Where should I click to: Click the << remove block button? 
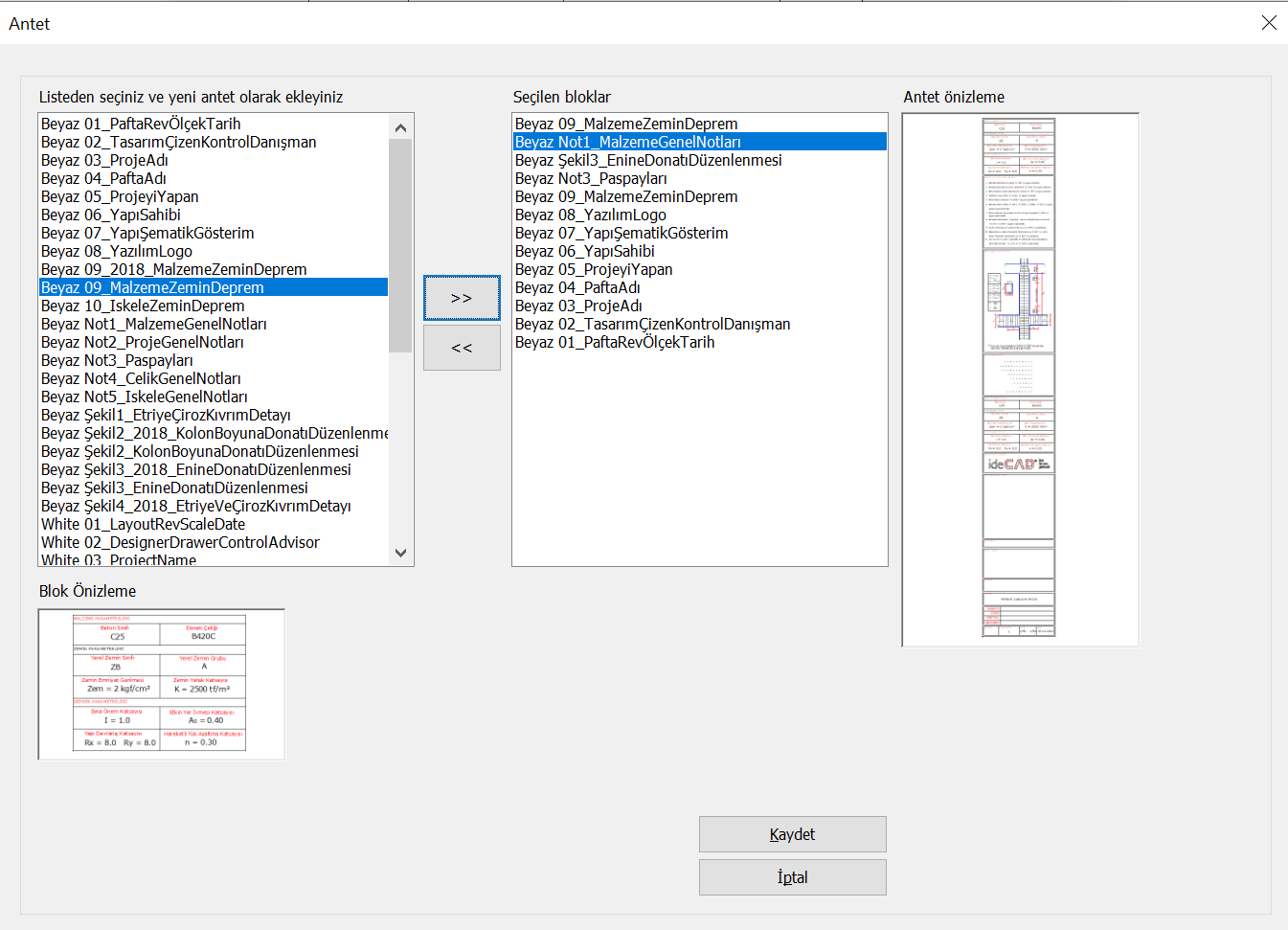(x=462, y=348)
